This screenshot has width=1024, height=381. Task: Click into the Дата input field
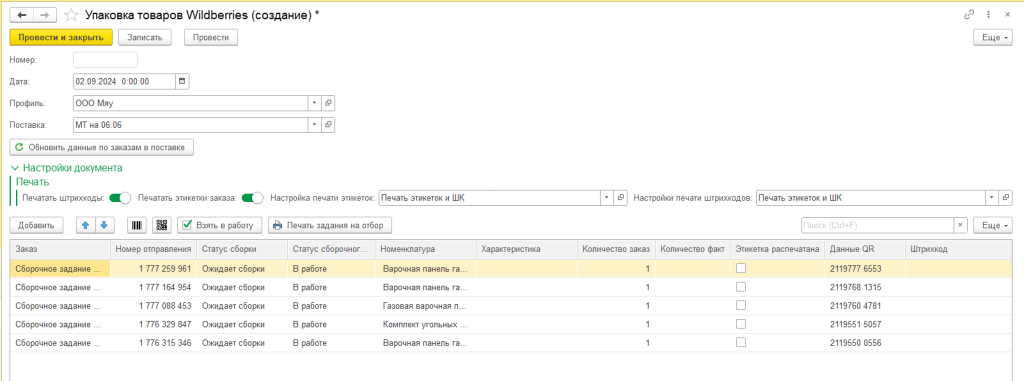124,82
